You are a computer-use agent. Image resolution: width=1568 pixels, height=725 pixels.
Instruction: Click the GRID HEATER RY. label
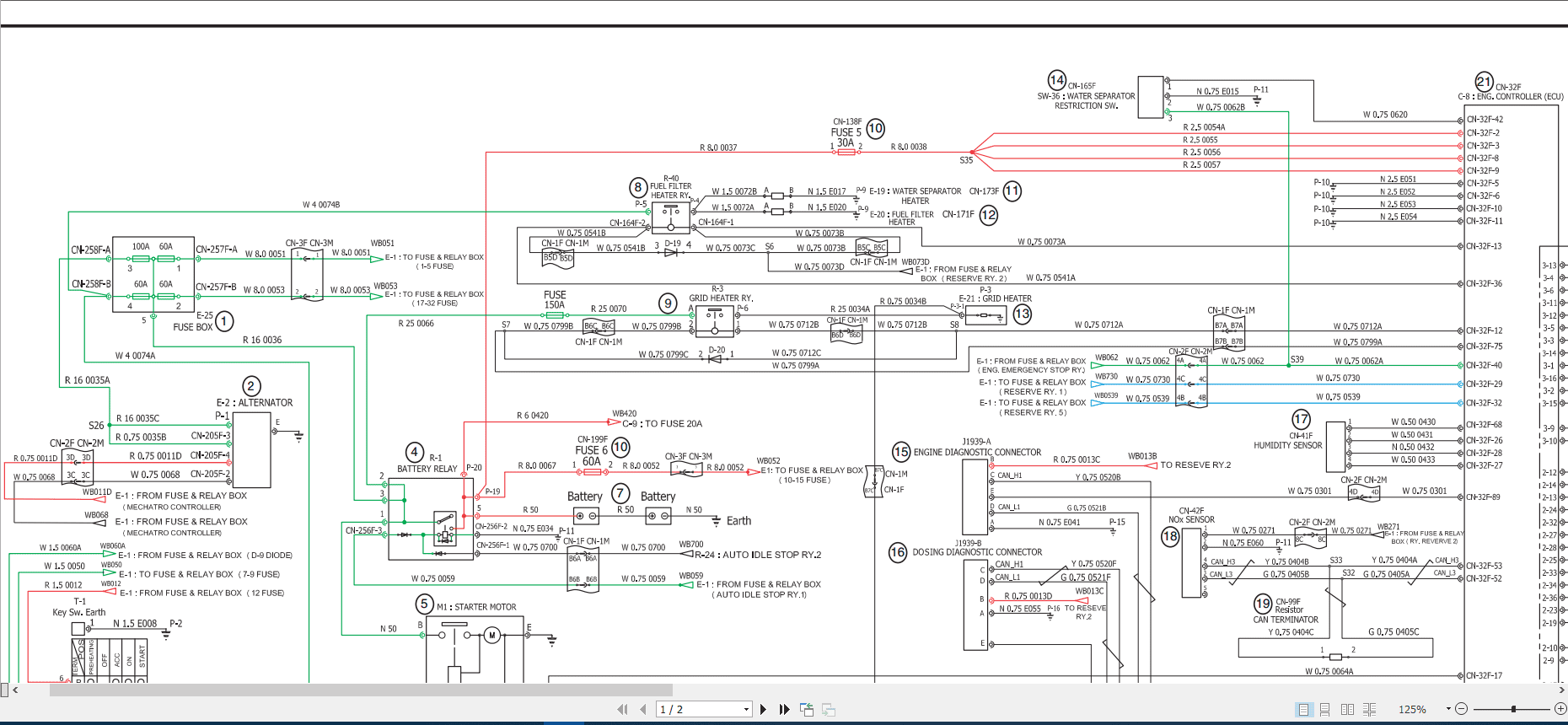[721, 298]
